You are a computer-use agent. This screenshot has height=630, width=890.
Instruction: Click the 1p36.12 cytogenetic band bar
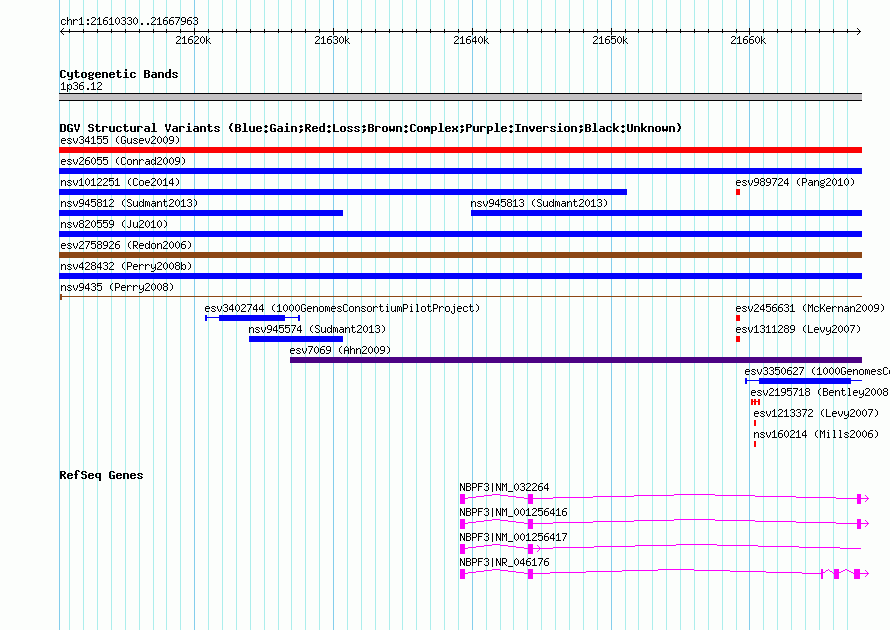click(460, 97)
